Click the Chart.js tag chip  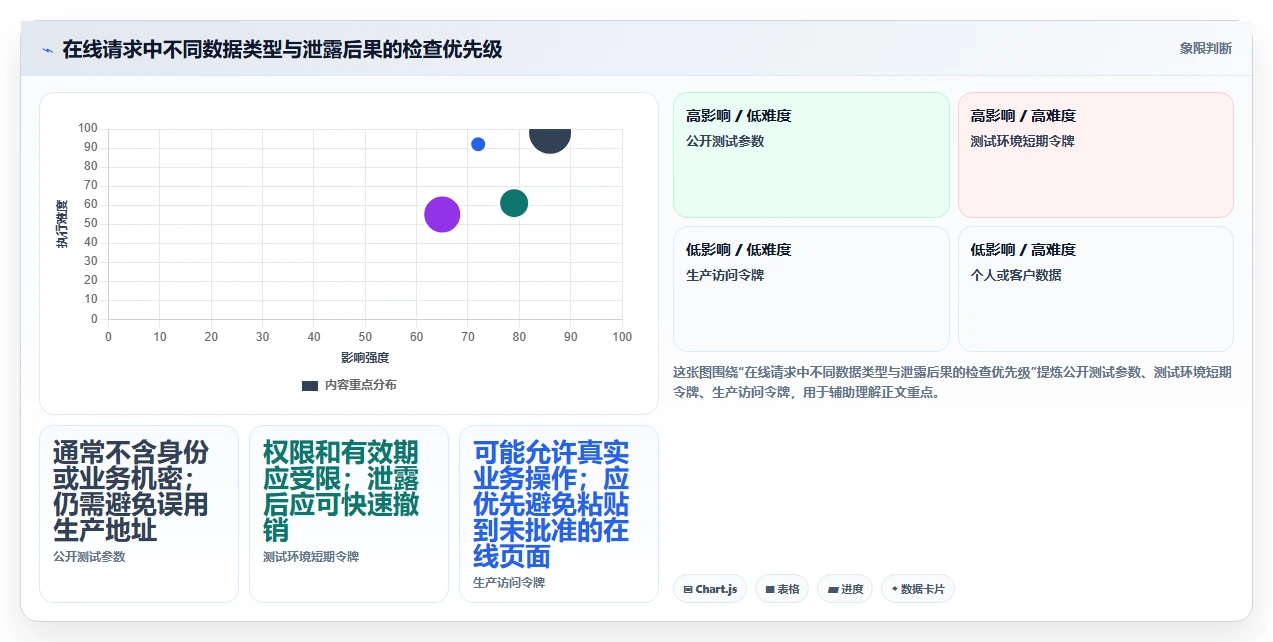tap(710, 589)
